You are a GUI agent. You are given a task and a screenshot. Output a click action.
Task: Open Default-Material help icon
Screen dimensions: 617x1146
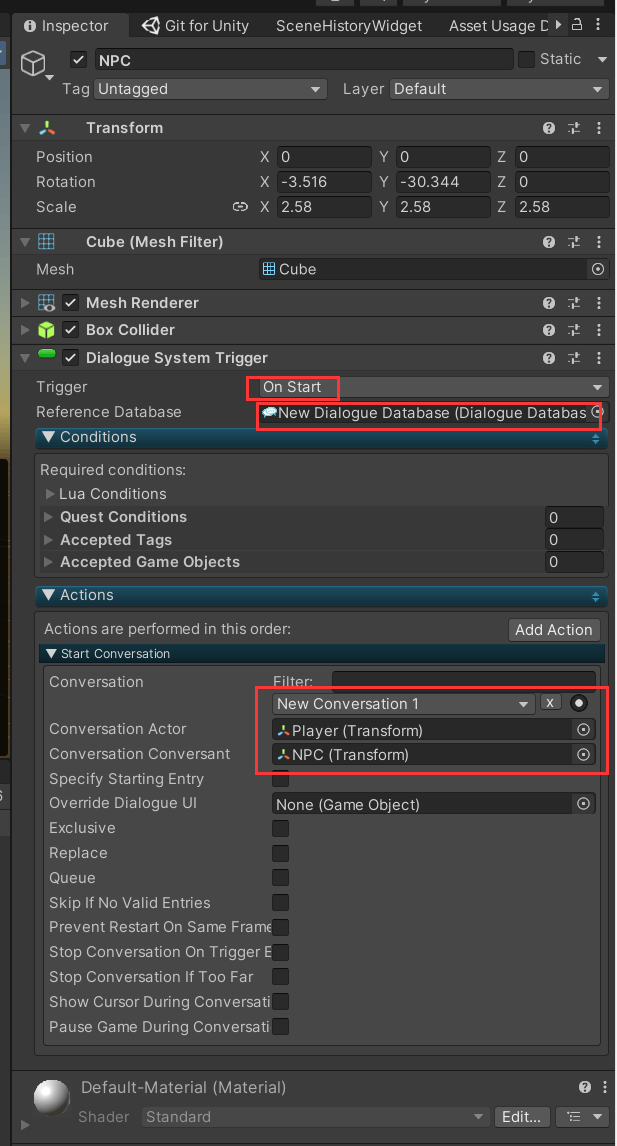point(585,1087)
